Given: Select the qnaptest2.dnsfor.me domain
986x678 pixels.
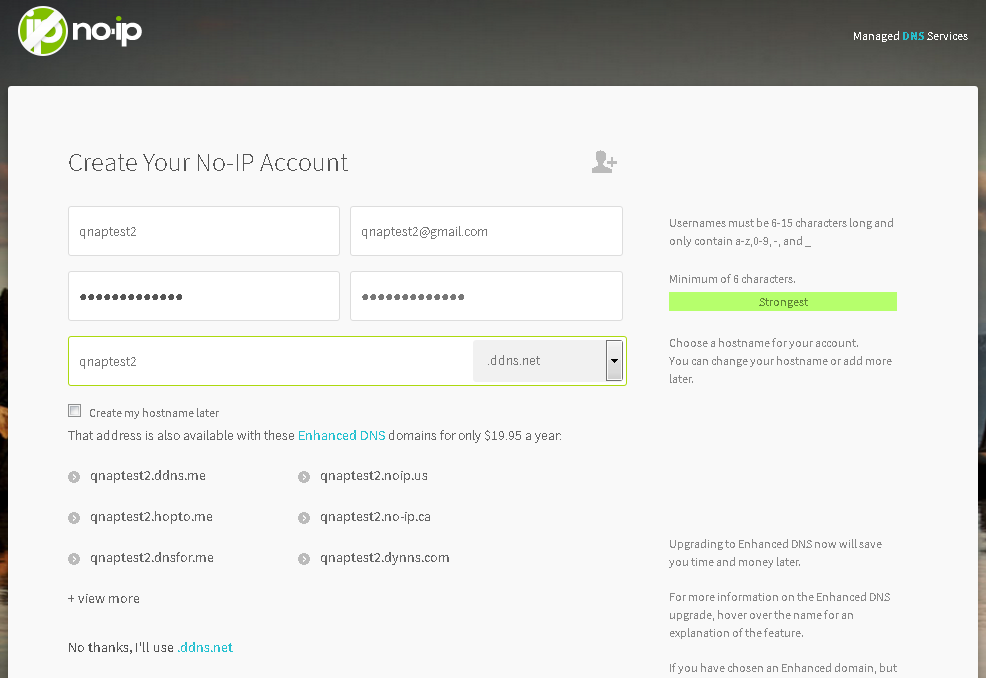Looking at the screenshot, I should [x=152, y=557].
